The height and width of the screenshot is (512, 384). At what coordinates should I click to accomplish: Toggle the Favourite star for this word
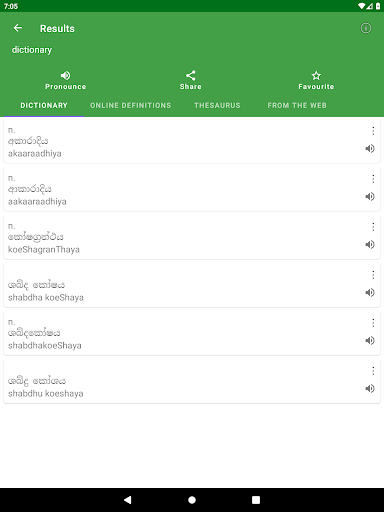[x=316, y=80]
